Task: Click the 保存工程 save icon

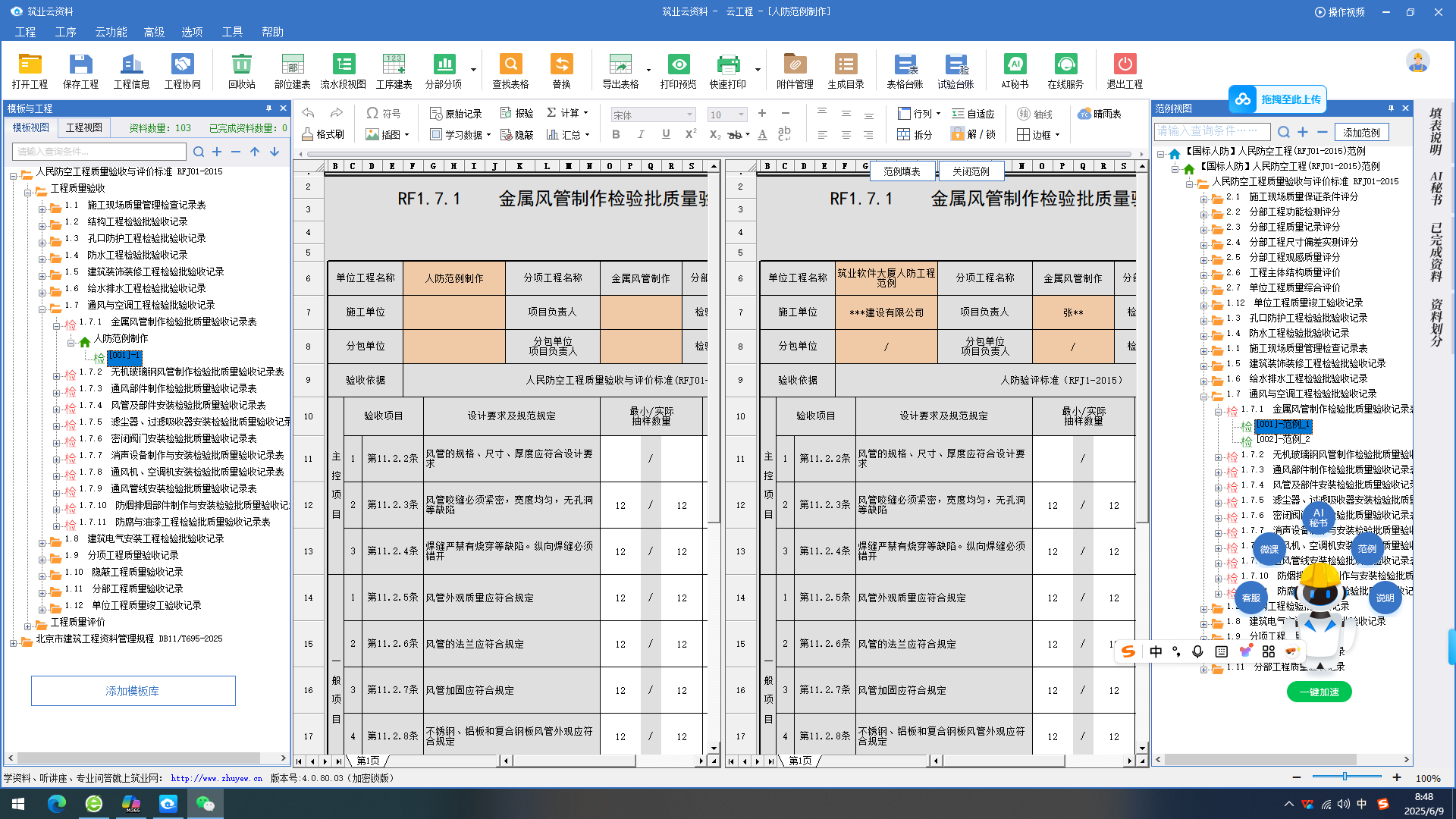Action: point(80,71)
